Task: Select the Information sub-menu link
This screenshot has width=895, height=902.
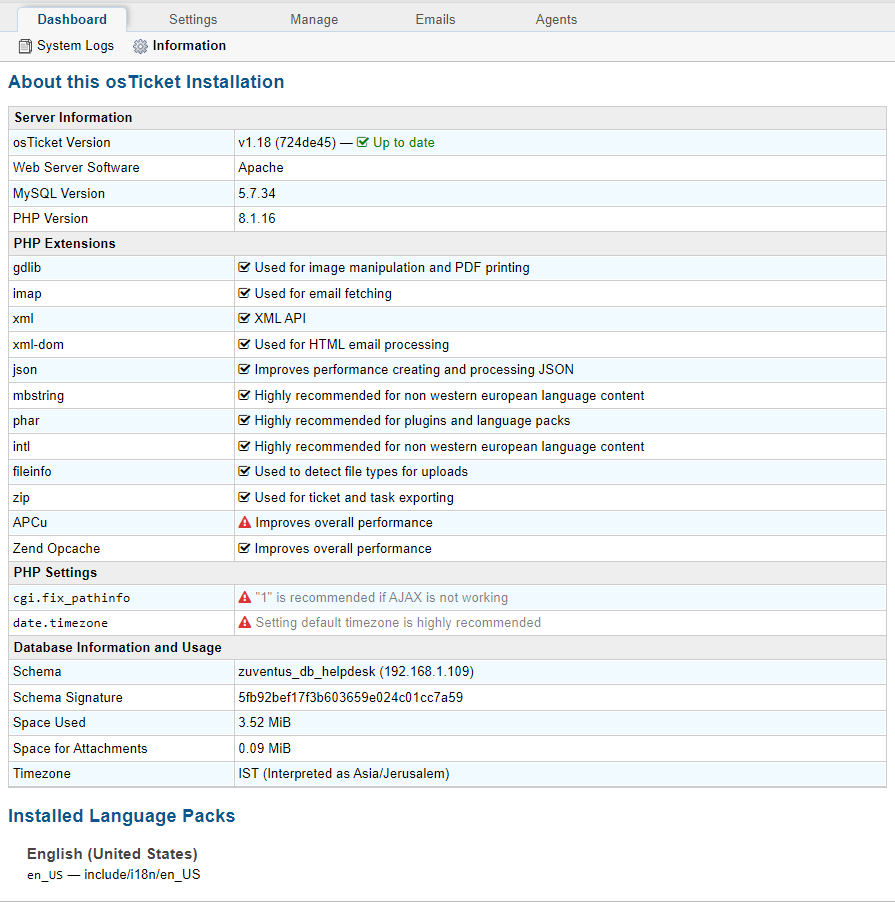Action: (x=189, y=45)
